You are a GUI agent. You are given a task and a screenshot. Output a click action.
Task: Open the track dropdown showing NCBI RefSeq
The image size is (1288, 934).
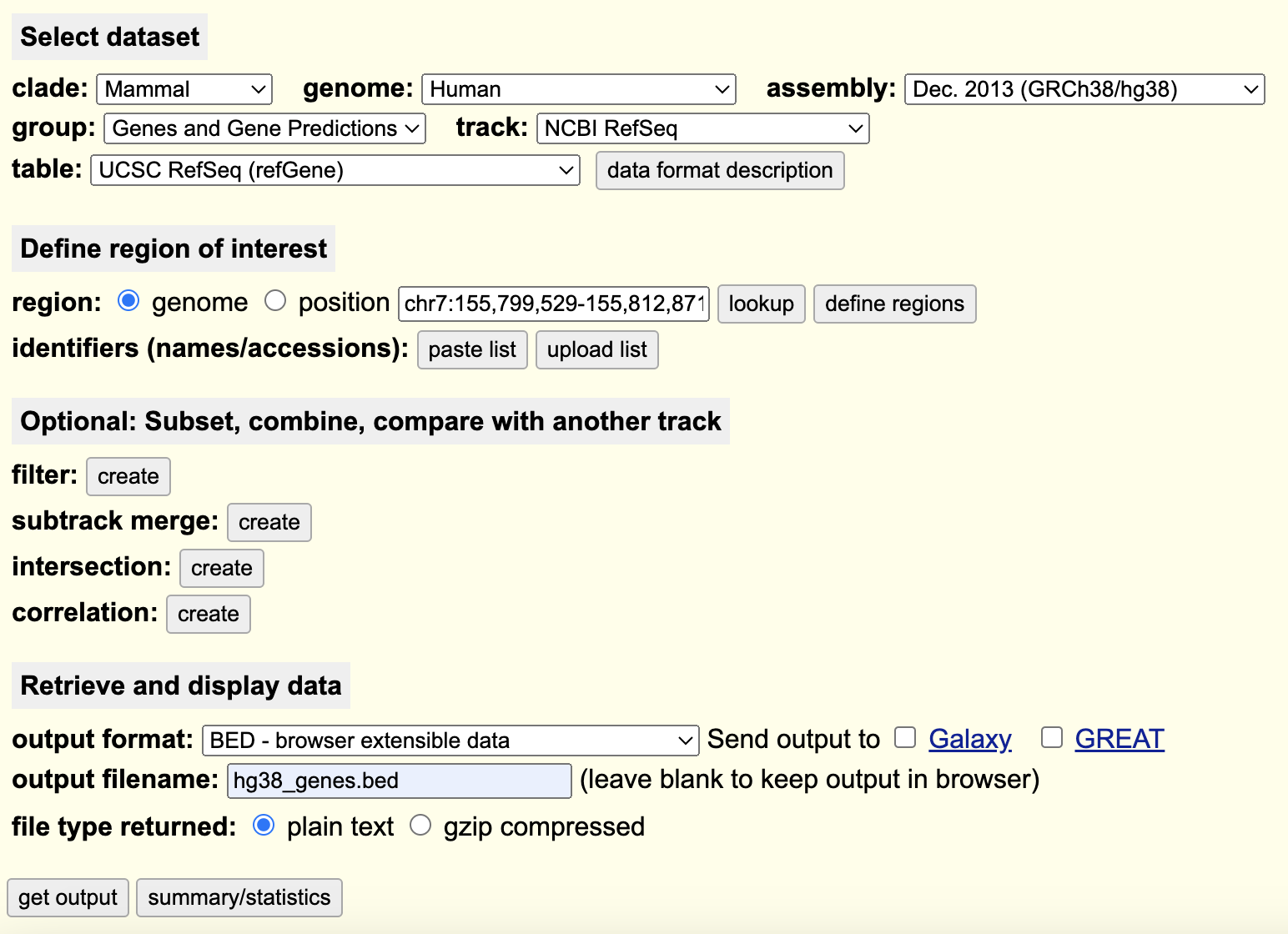pyautogui.click(x=702, y=128)
